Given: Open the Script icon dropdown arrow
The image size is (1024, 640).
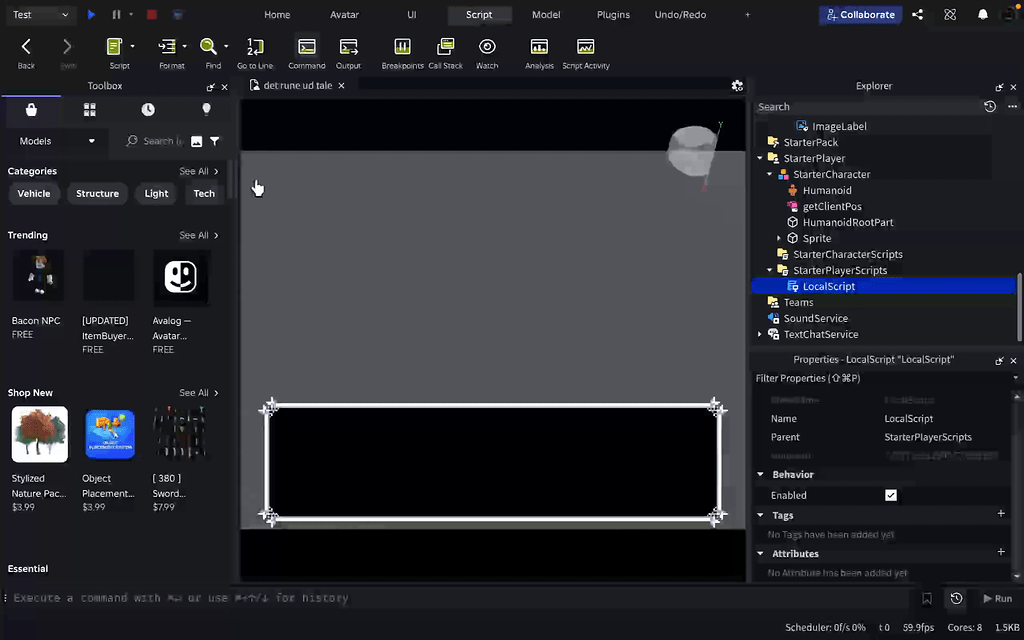Looking at the screenshot, I should [133, 46].
